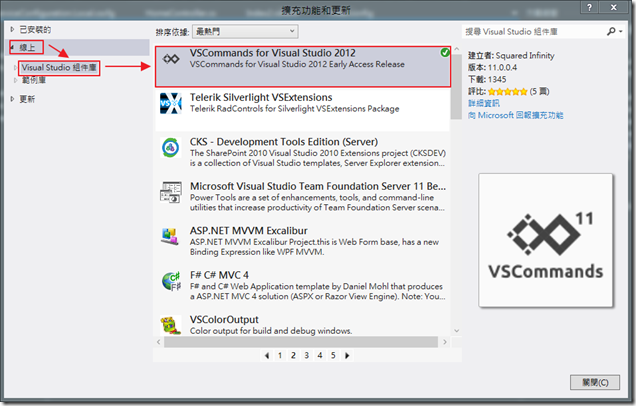Click the 搜尋 Visual Studio 組件庫 search field
The width and height of the screenshot is (636, 406).
click(x=534, y=31)
